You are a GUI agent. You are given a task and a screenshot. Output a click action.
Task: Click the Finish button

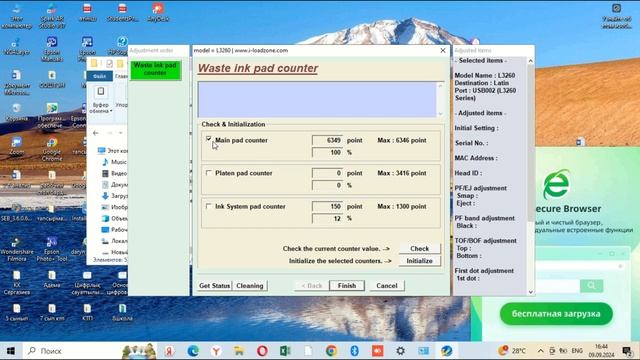coord(347,286)
